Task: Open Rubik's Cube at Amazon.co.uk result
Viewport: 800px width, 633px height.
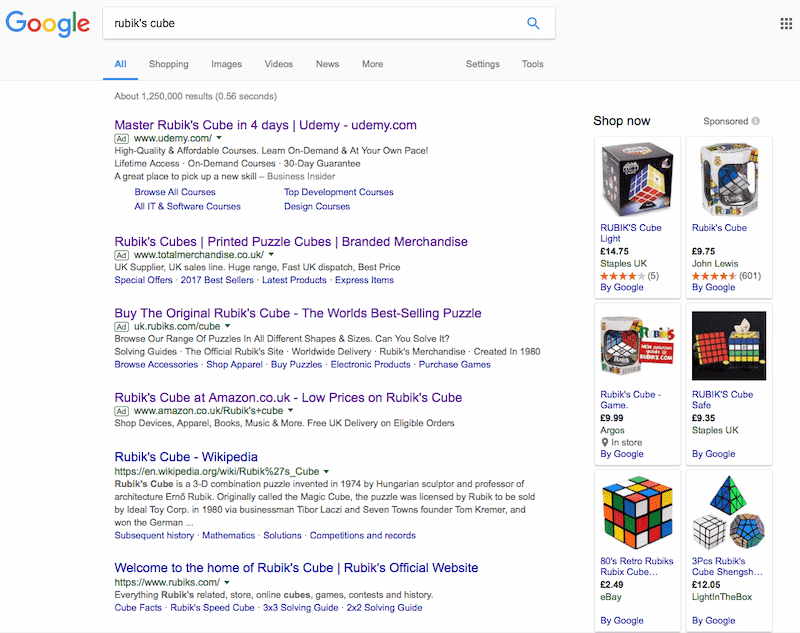Action: pos(288,397)
